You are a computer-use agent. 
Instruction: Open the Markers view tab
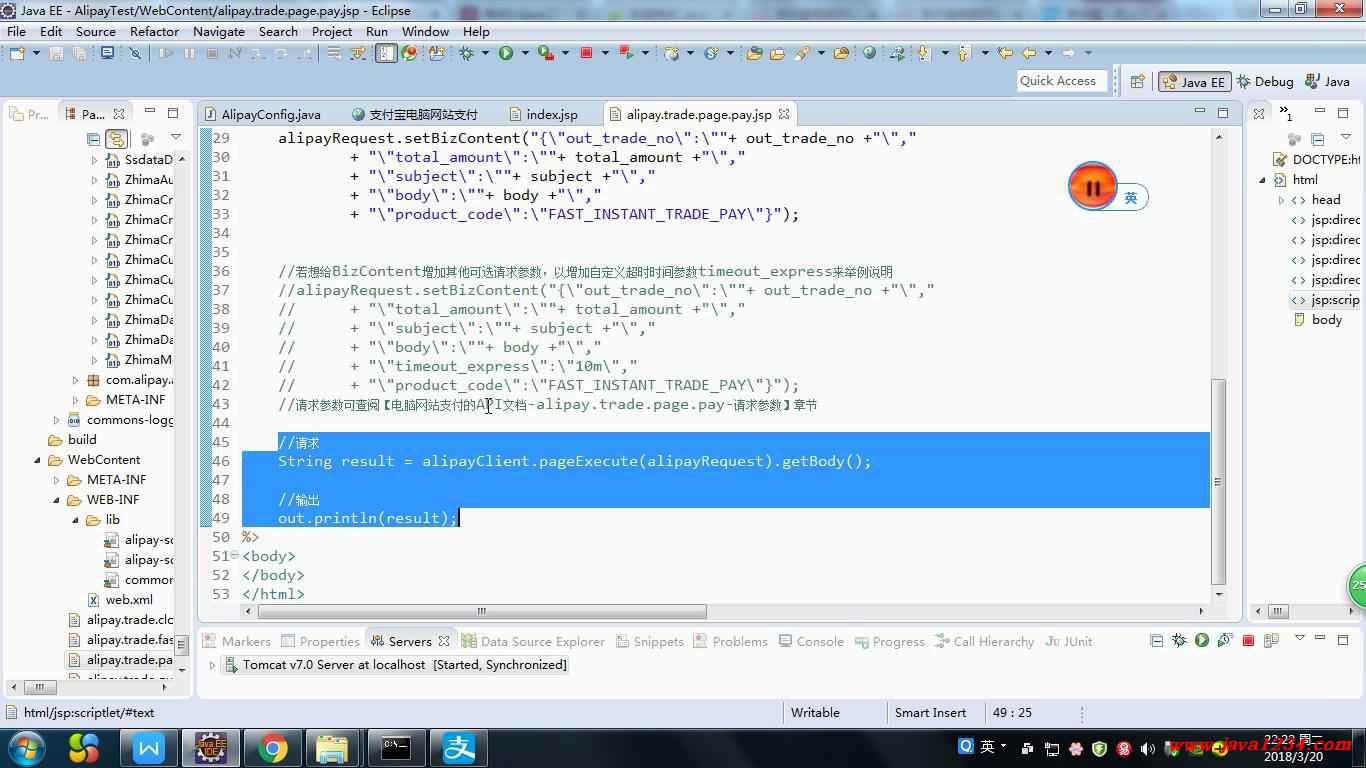click(x=237, y=641)
